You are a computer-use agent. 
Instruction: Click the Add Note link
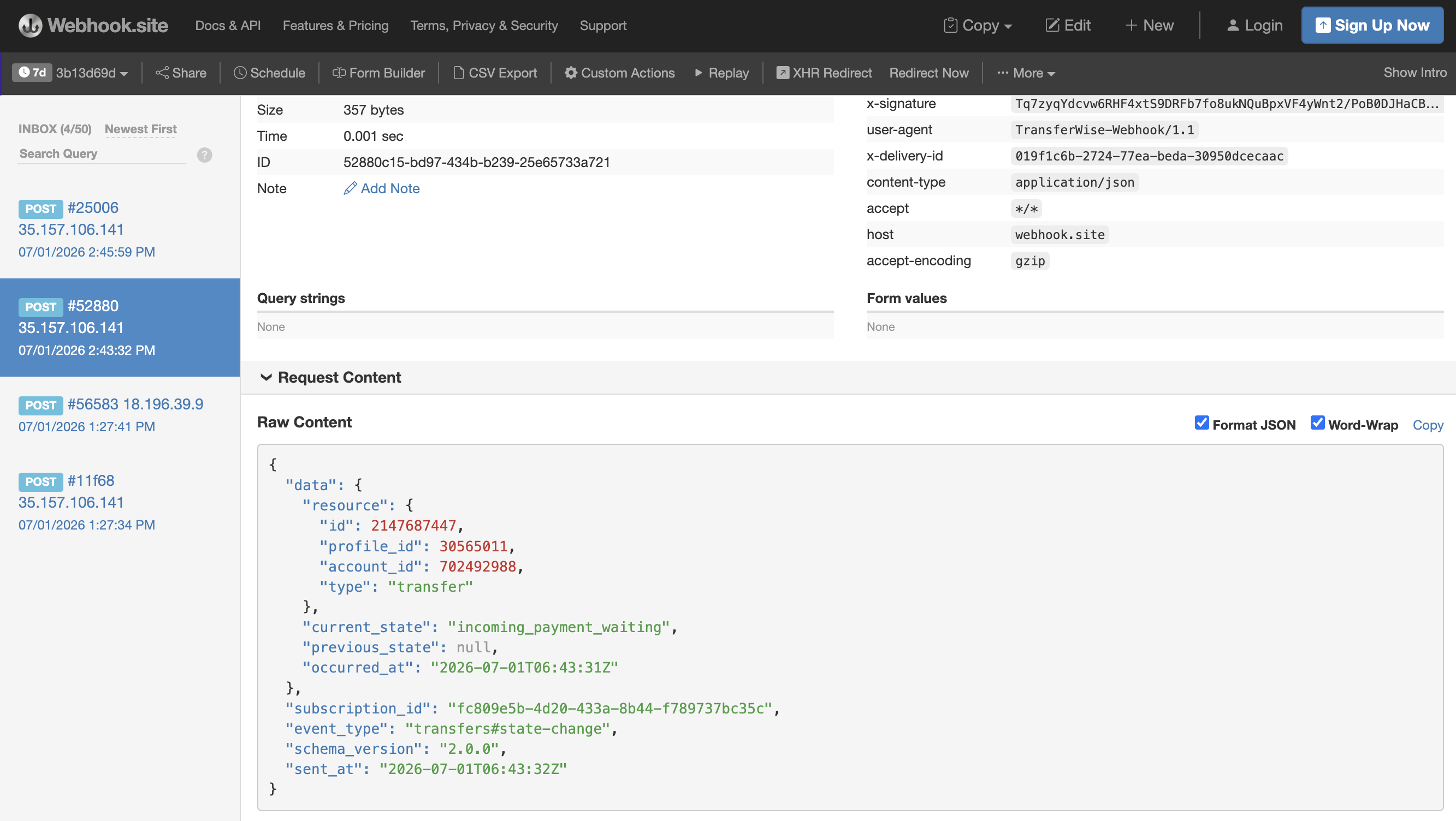(x=382, y=188)
